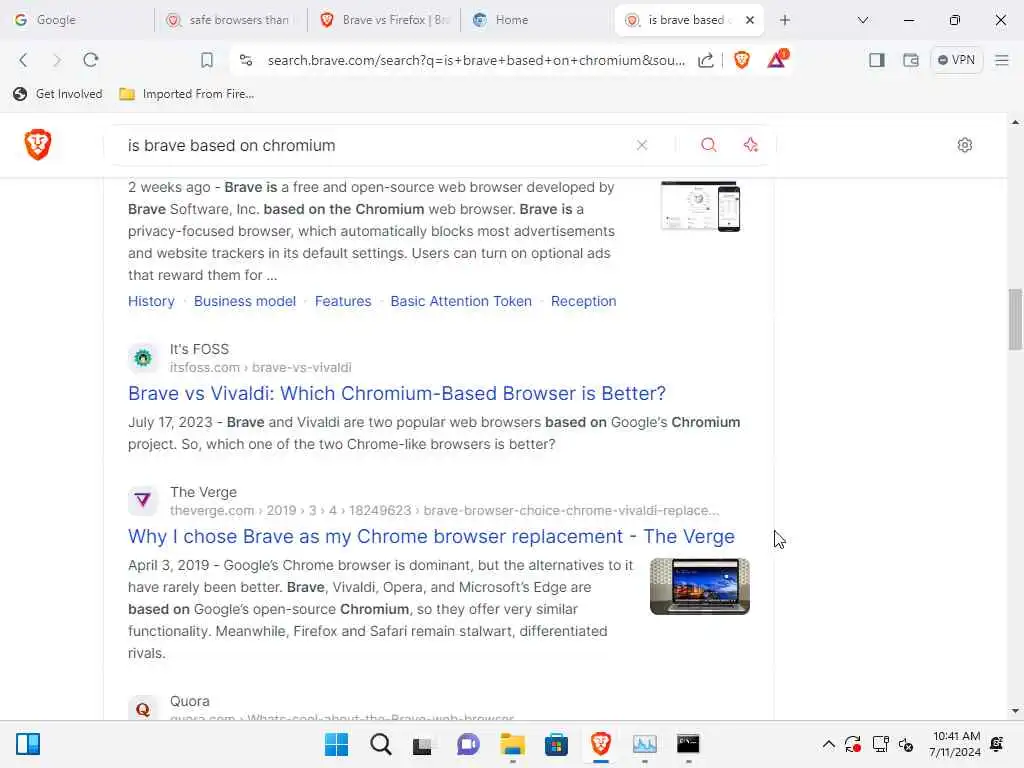Viewport: 1024px width, 768px height.
Task: Click the page vertical scrollbar thumb
Action: coord(1016,319)
